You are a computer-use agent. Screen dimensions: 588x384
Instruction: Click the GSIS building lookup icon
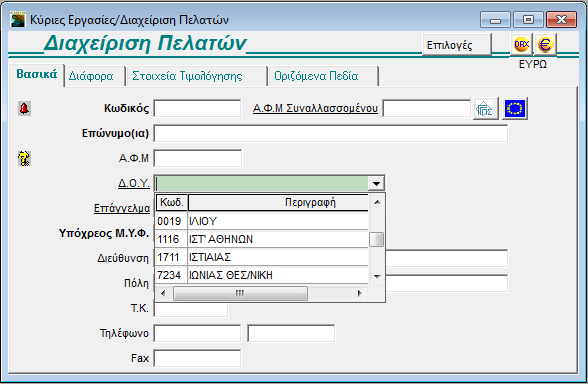click(x=486, y=109)
